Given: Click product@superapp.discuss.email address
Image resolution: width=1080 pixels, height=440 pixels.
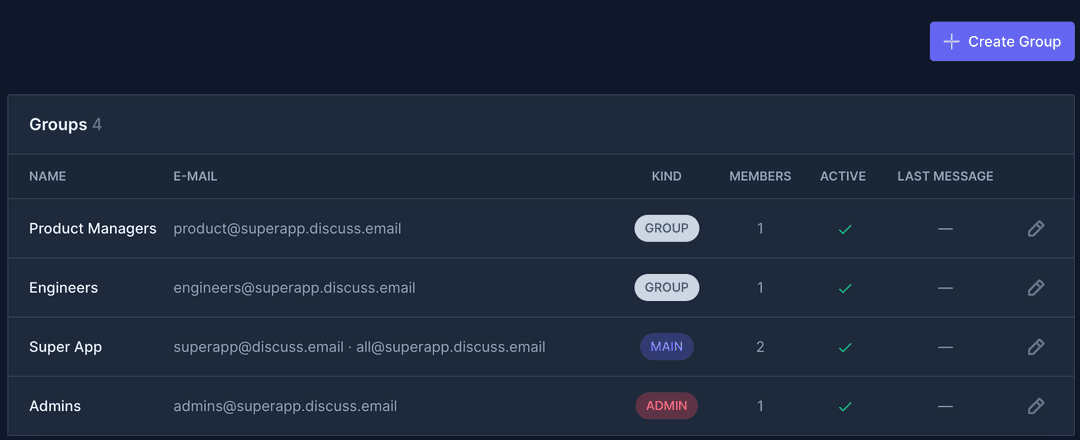Looking at the screenshot, I should (287, 229).
